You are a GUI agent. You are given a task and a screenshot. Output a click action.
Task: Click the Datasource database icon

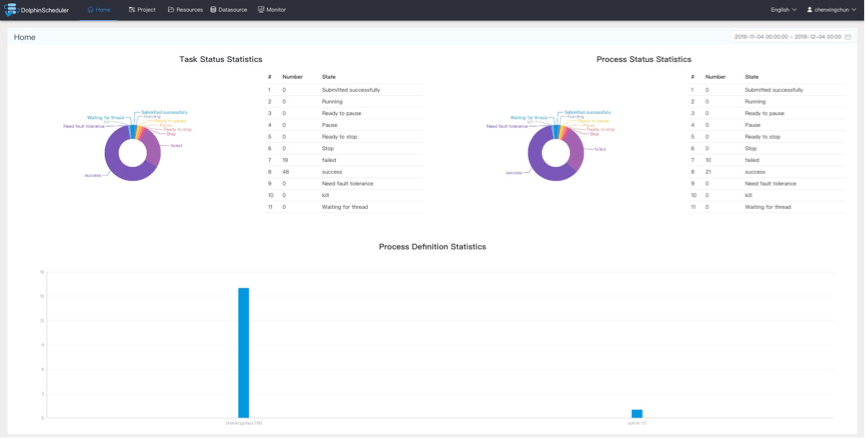213,10
